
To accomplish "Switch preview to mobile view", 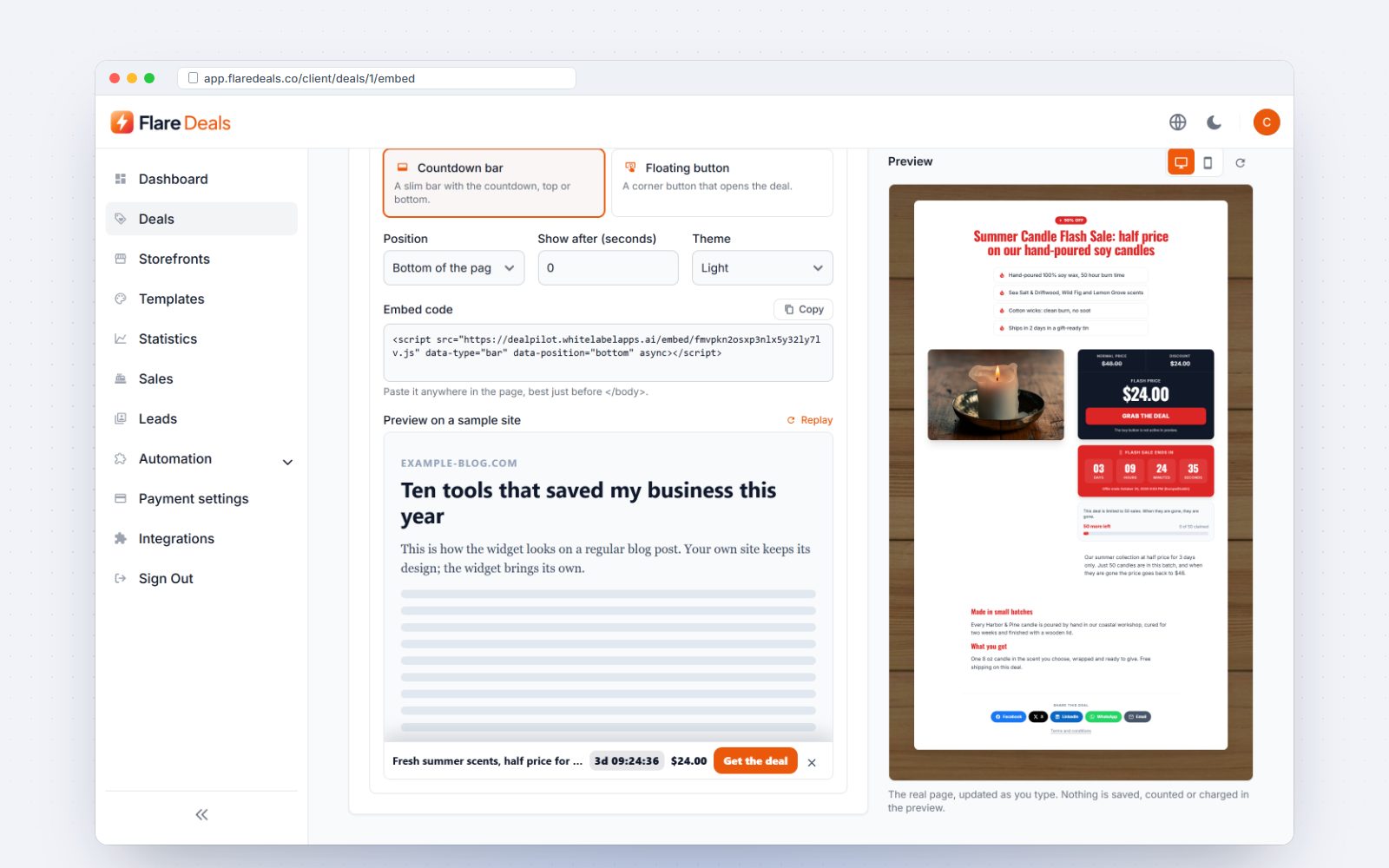I will (1208, 162).
